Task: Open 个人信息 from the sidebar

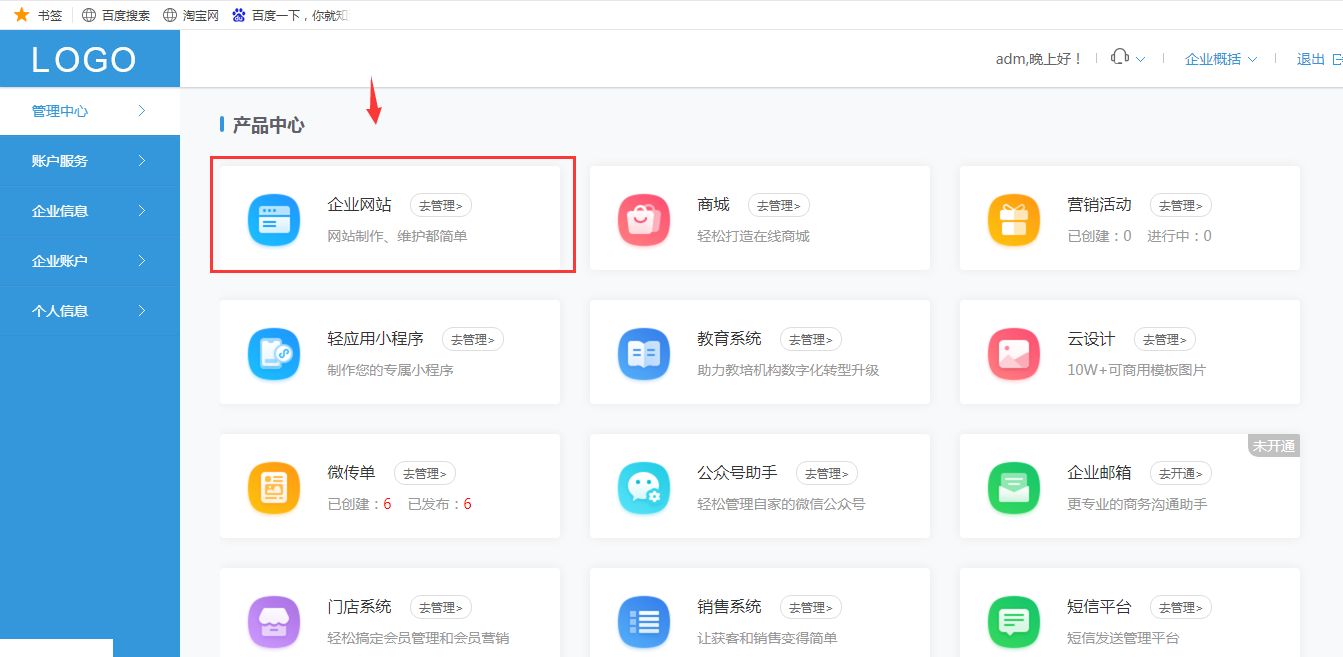Action: pos(60,311)
